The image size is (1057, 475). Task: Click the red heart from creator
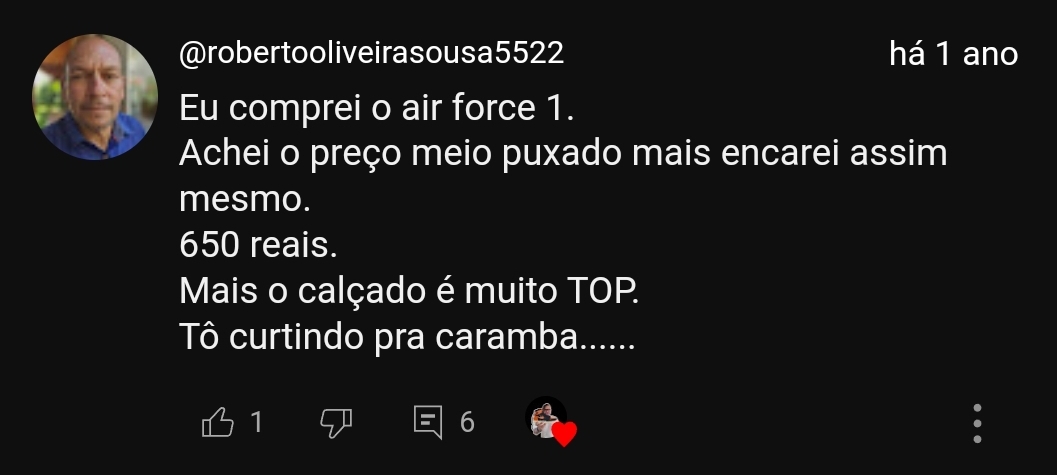click(x=564, y=434)
